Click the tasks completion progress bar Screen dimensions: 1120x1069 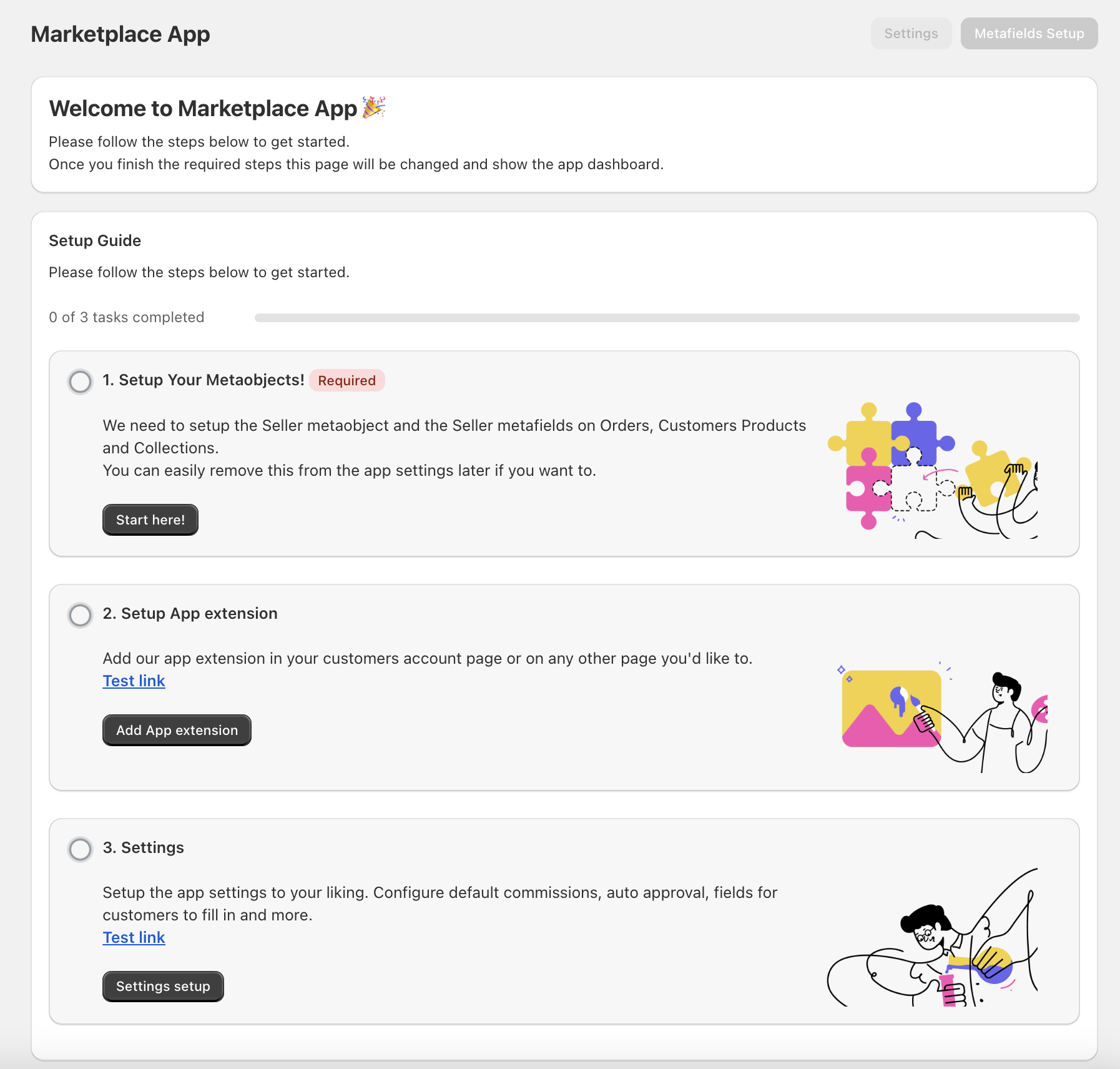pyautogui.click(x=667, y=317)
